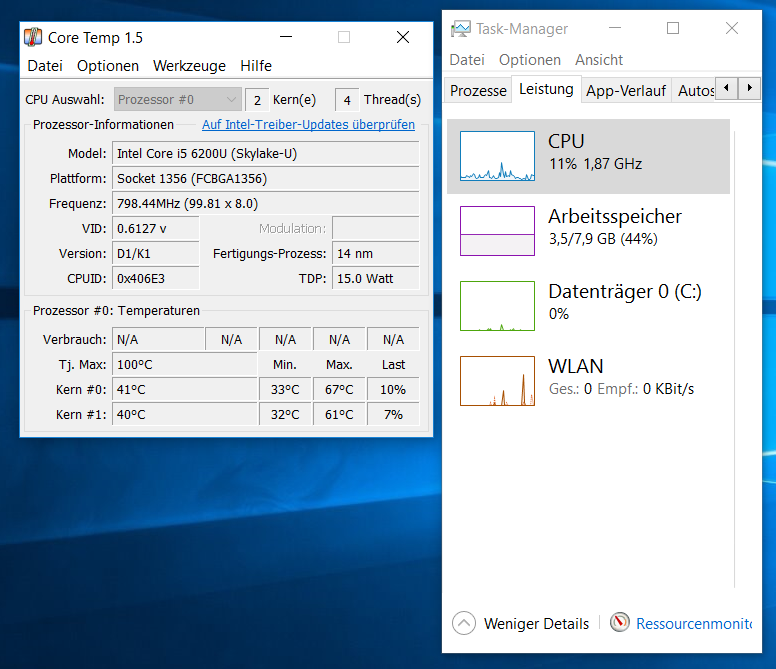
Task: Switch to the Leistung tab
Action: coord(546,89)
